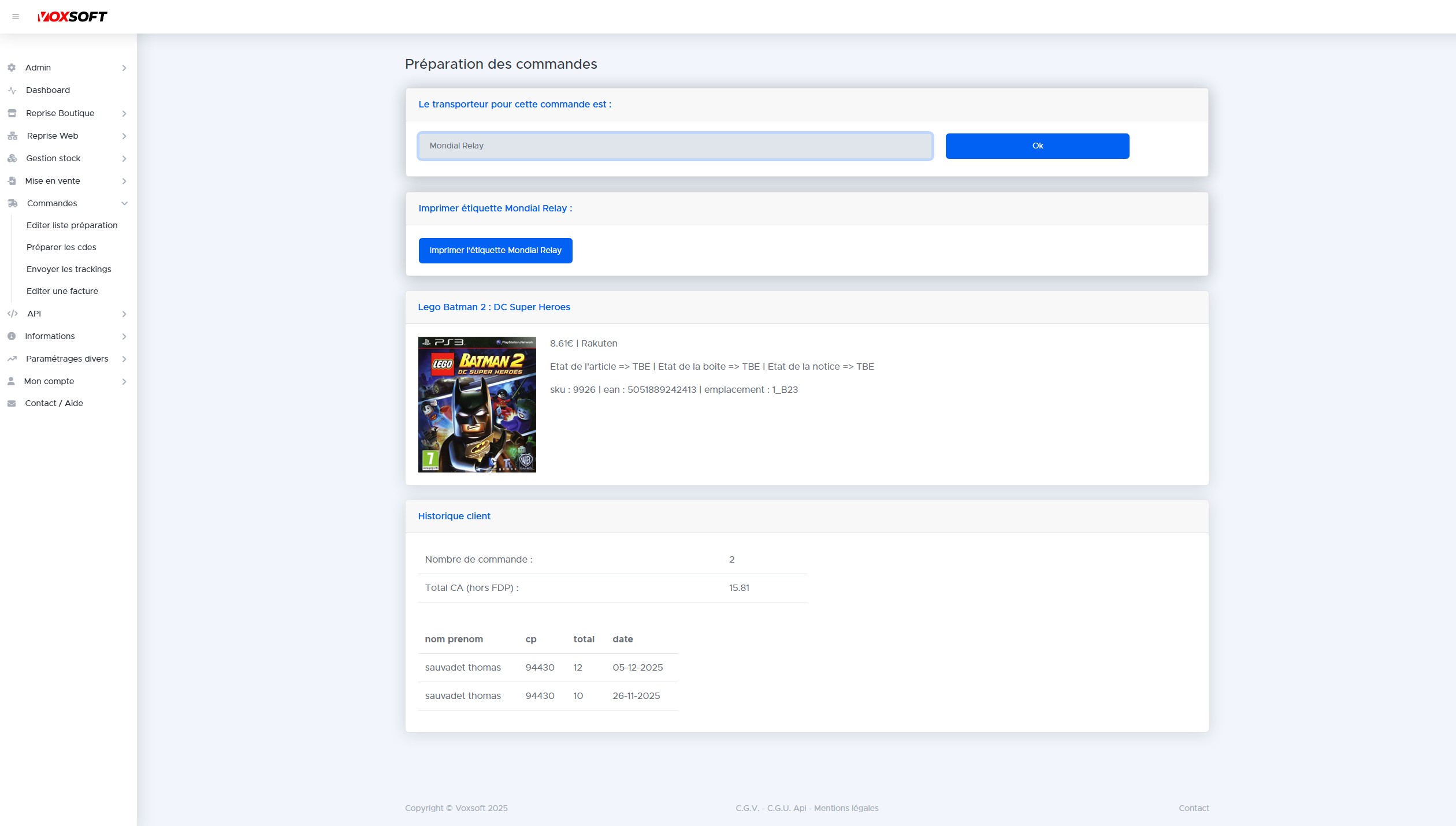This screenshot has height=826, width=1456.
Task: Click the Lego Batman 2 cover thumbnail
Action: 477,404
